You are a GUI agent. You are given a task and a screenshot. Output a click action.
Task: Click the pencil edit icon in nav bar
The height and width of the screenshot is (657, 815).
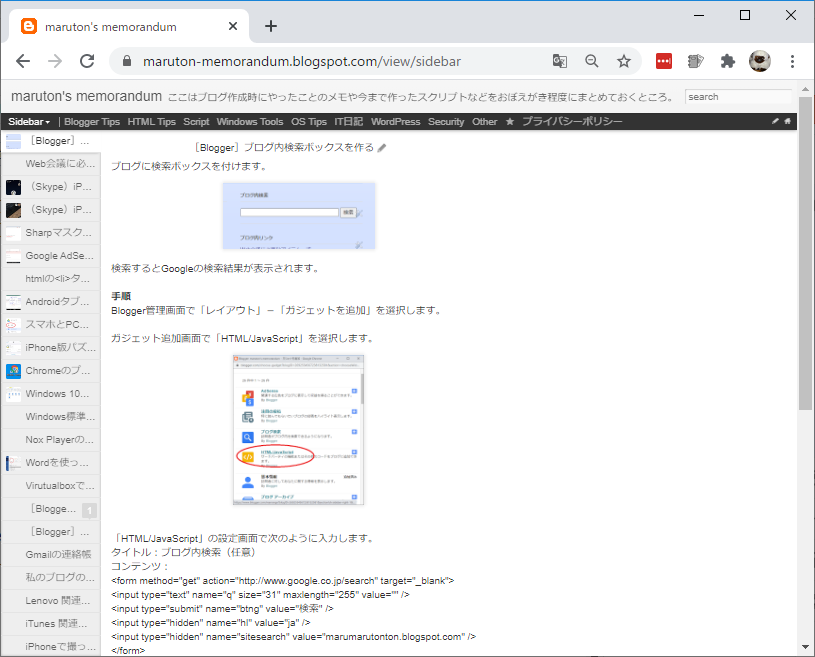pyautogui.click(x=775, y=121)
